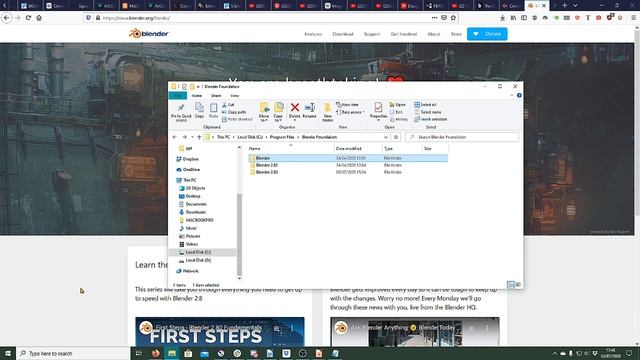640x360 pixels.
Task: Click the Paste icon in the ribbon
Action: (213, 110)
